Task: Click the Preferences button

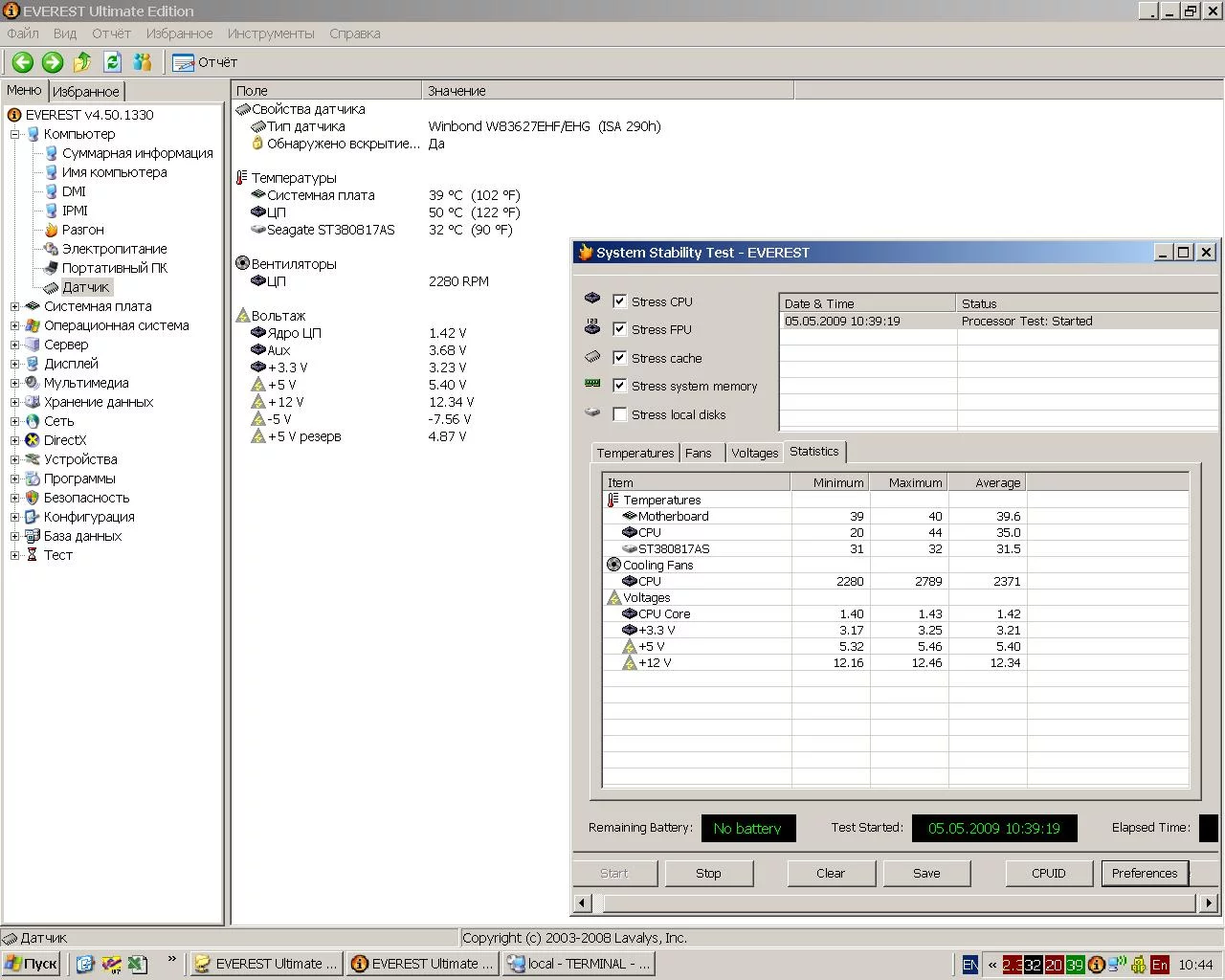Action: click(x=1145, y=873)
